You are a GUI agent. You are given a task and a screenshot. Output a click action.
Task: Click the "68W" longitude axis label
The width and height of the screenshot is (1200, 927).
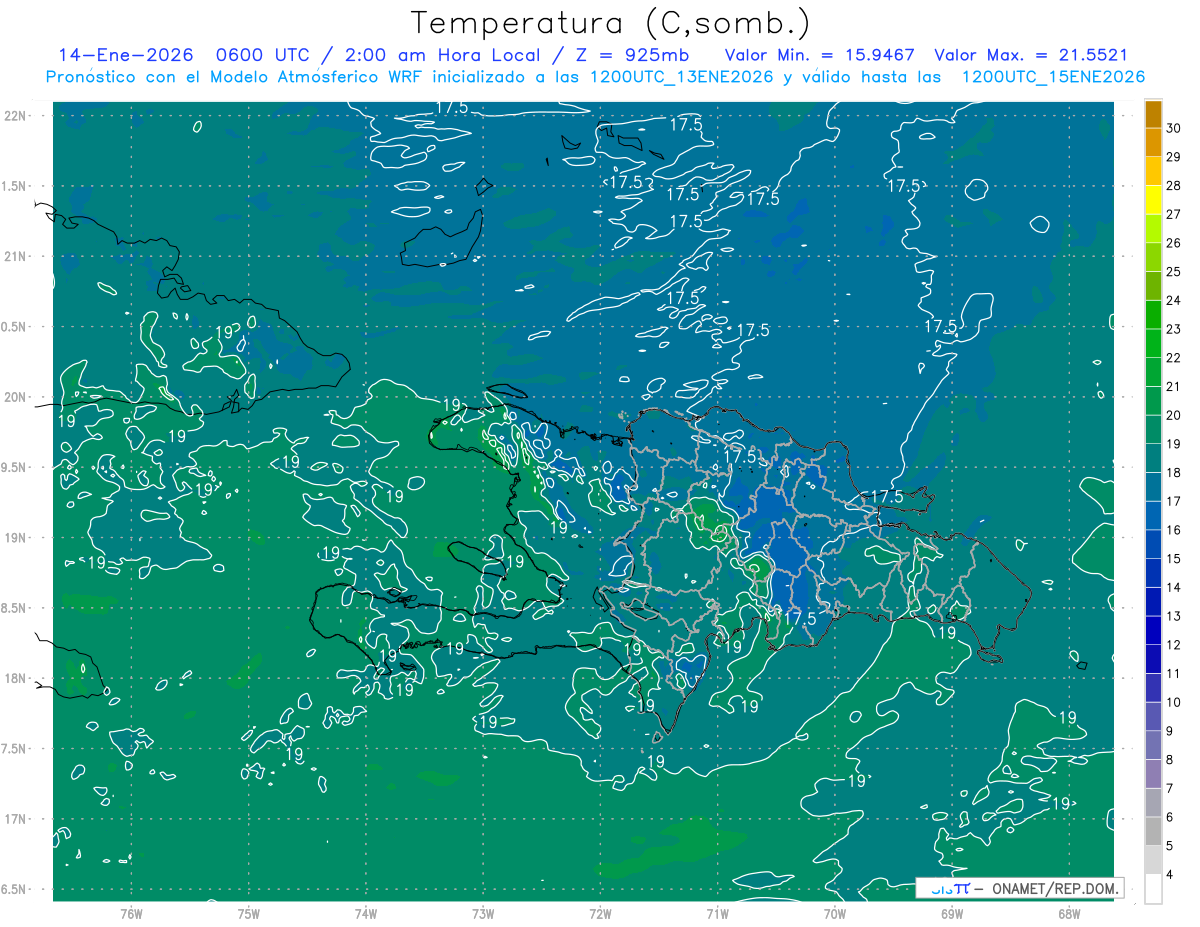[1069, 913]
